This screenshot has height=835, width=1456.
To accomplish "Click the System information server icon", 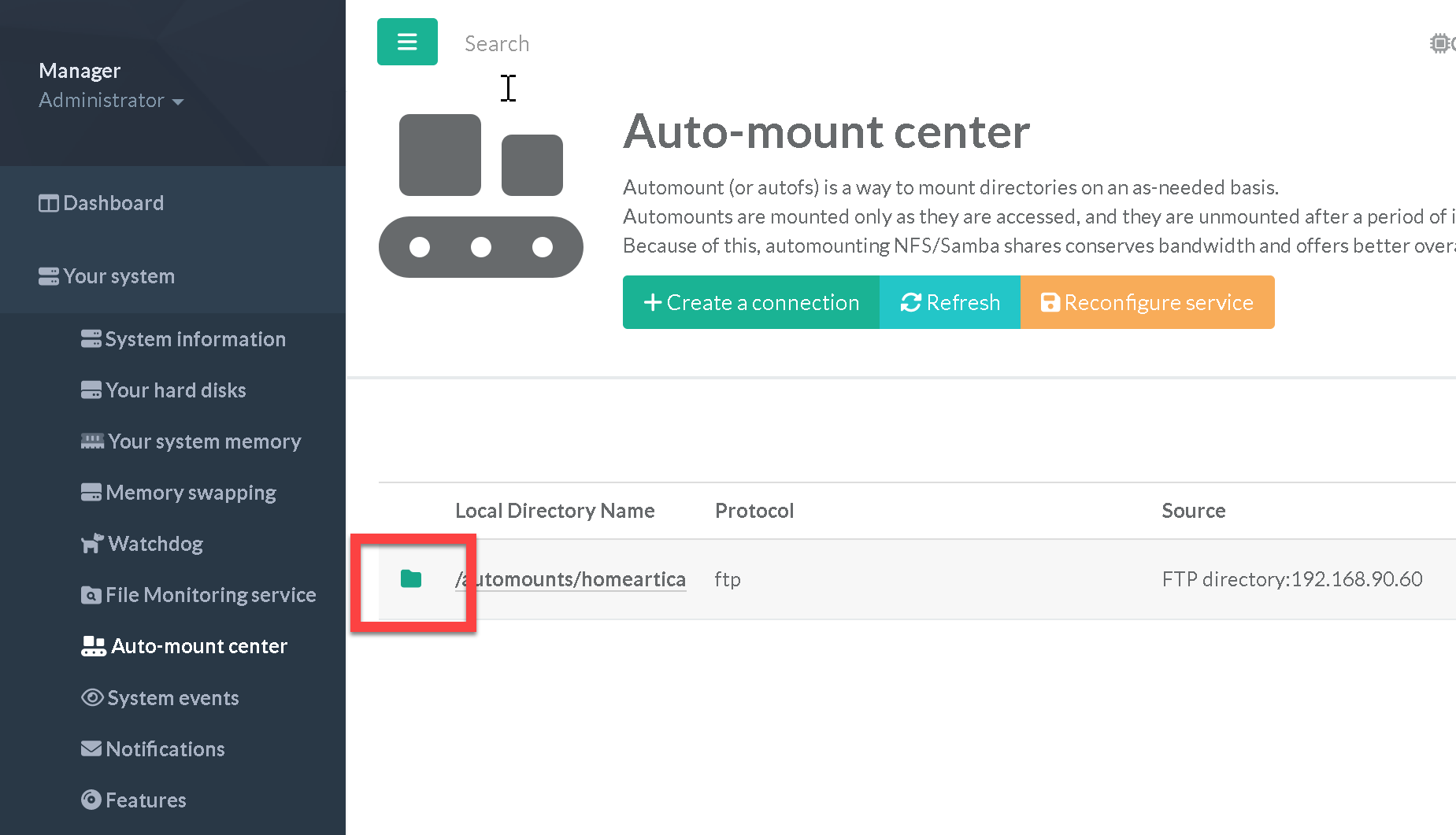I will coord(91,339).
